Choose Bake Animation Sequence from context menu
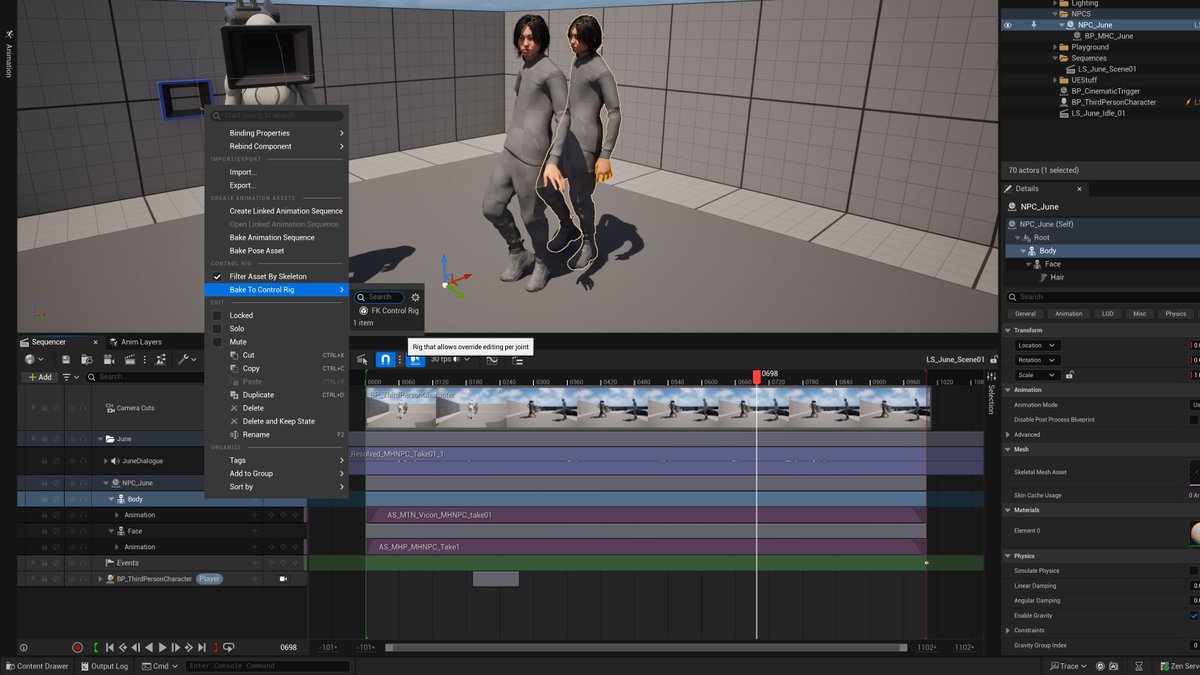The image size is (1200, 675). click(275, 237)
